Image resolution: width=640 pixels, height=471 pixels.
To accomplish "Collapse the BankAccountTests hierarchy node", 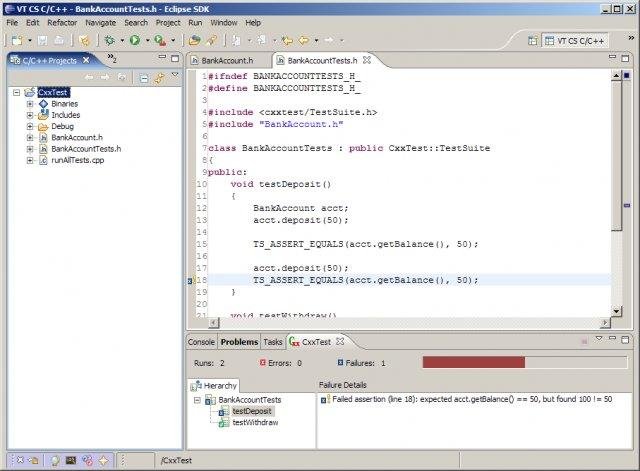I will tap(197, 400).
